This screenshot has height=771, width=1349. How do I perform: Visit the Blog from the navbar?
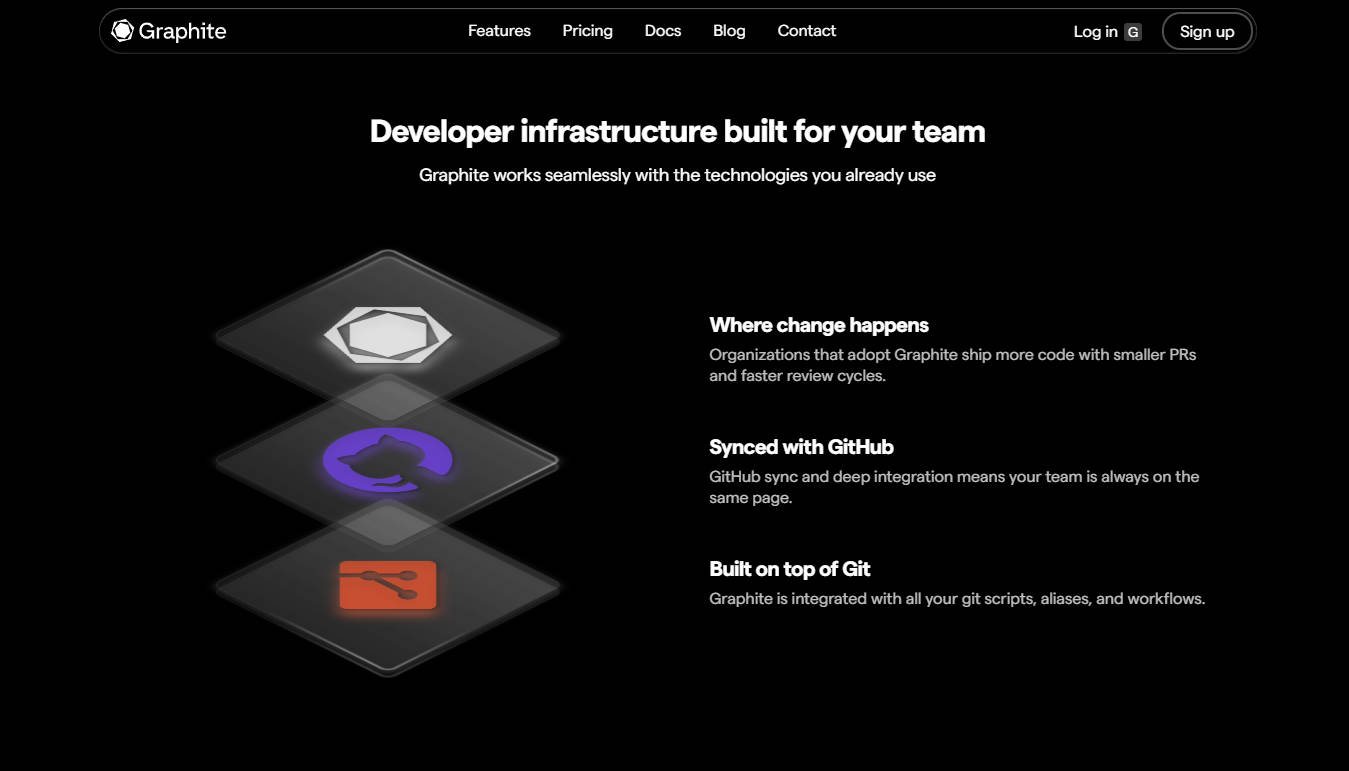pyautogui.click(x=729, y=31)
